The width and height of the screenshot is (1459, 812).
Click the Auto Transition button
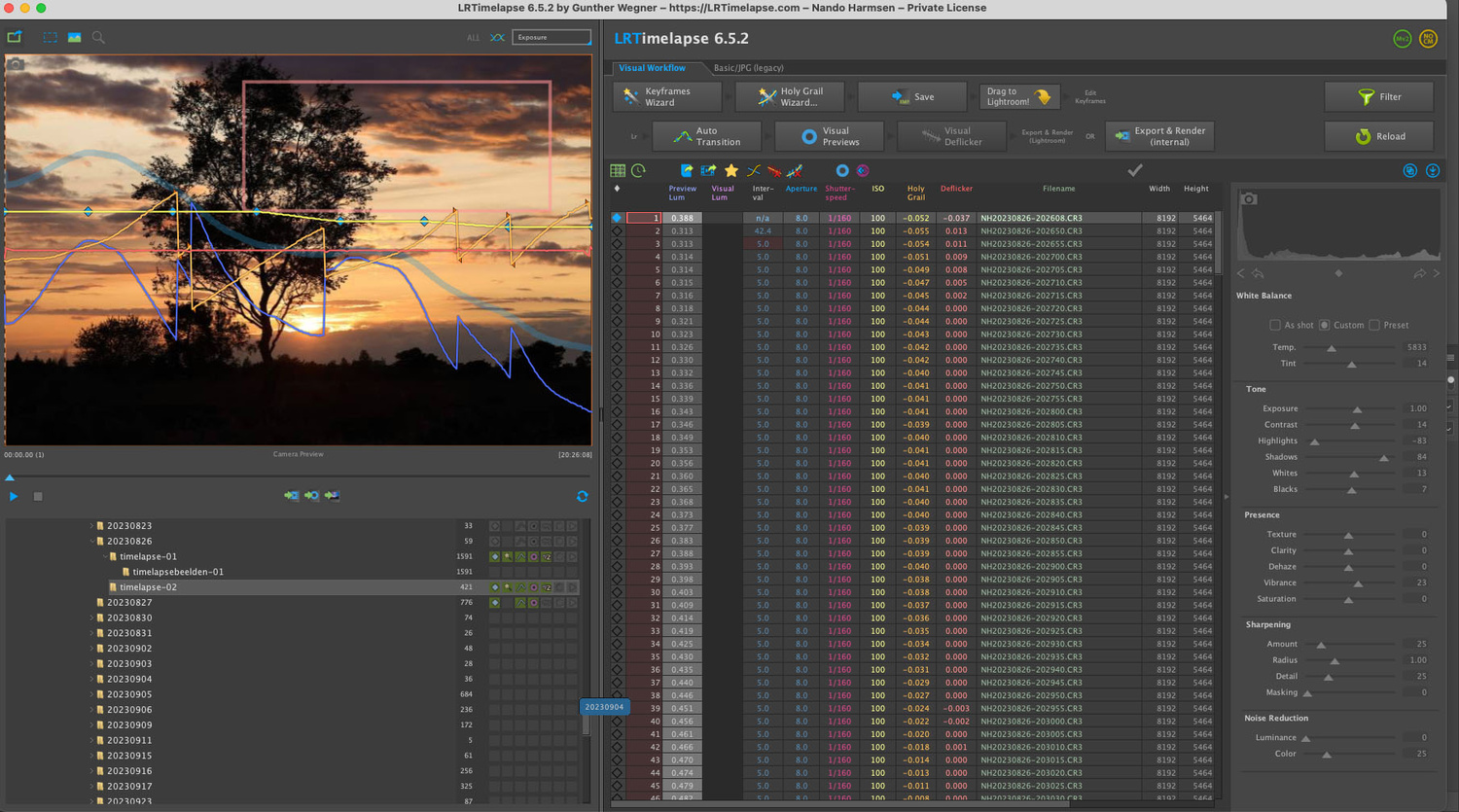point(707,136)
